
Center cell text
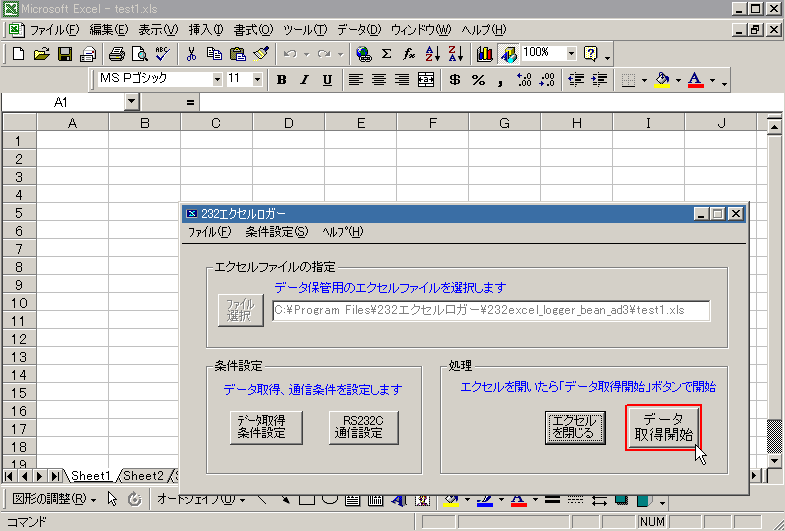point(379,80)
